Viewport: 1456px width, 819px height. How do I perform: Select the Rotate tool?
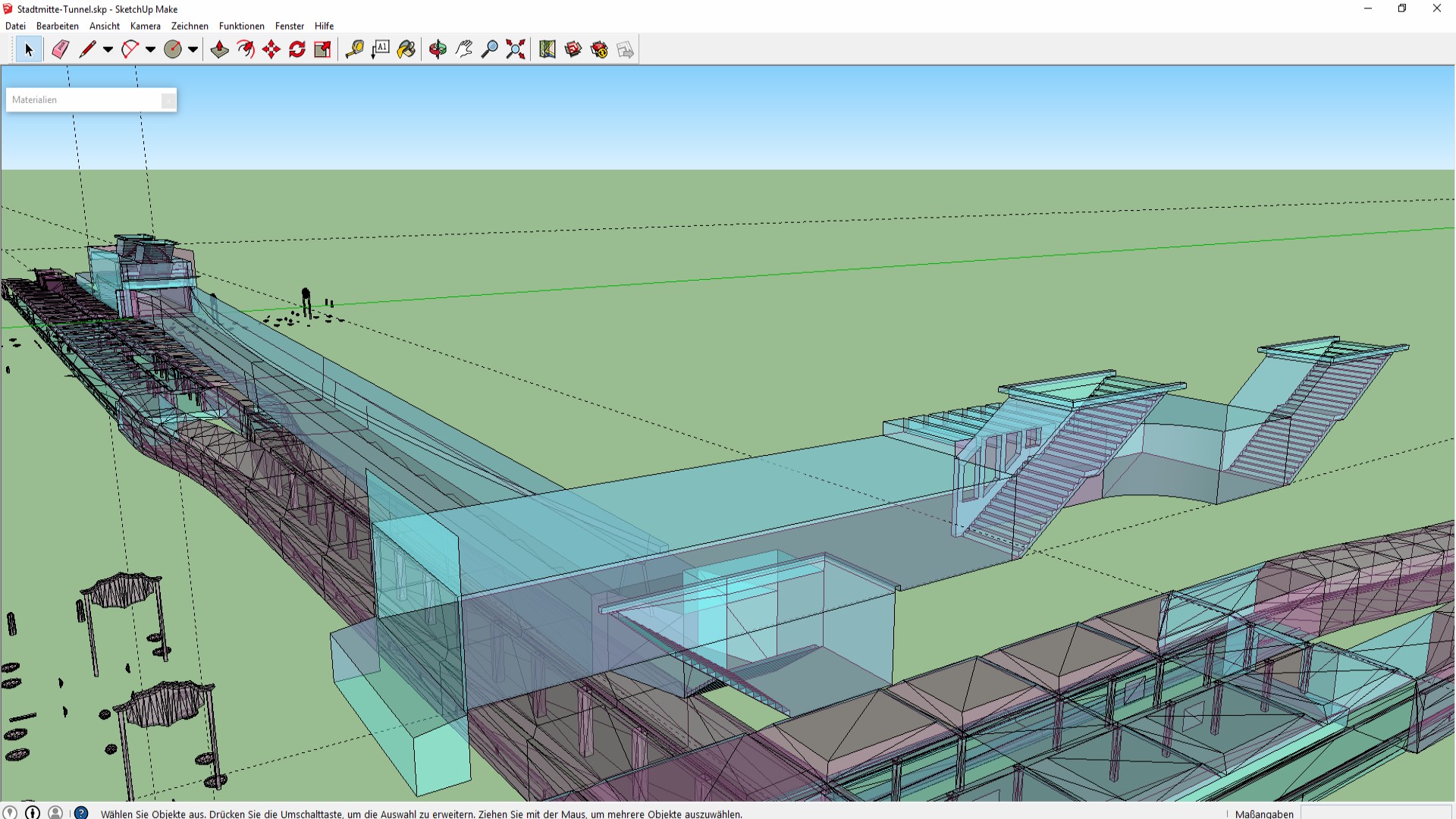(297, 49)
